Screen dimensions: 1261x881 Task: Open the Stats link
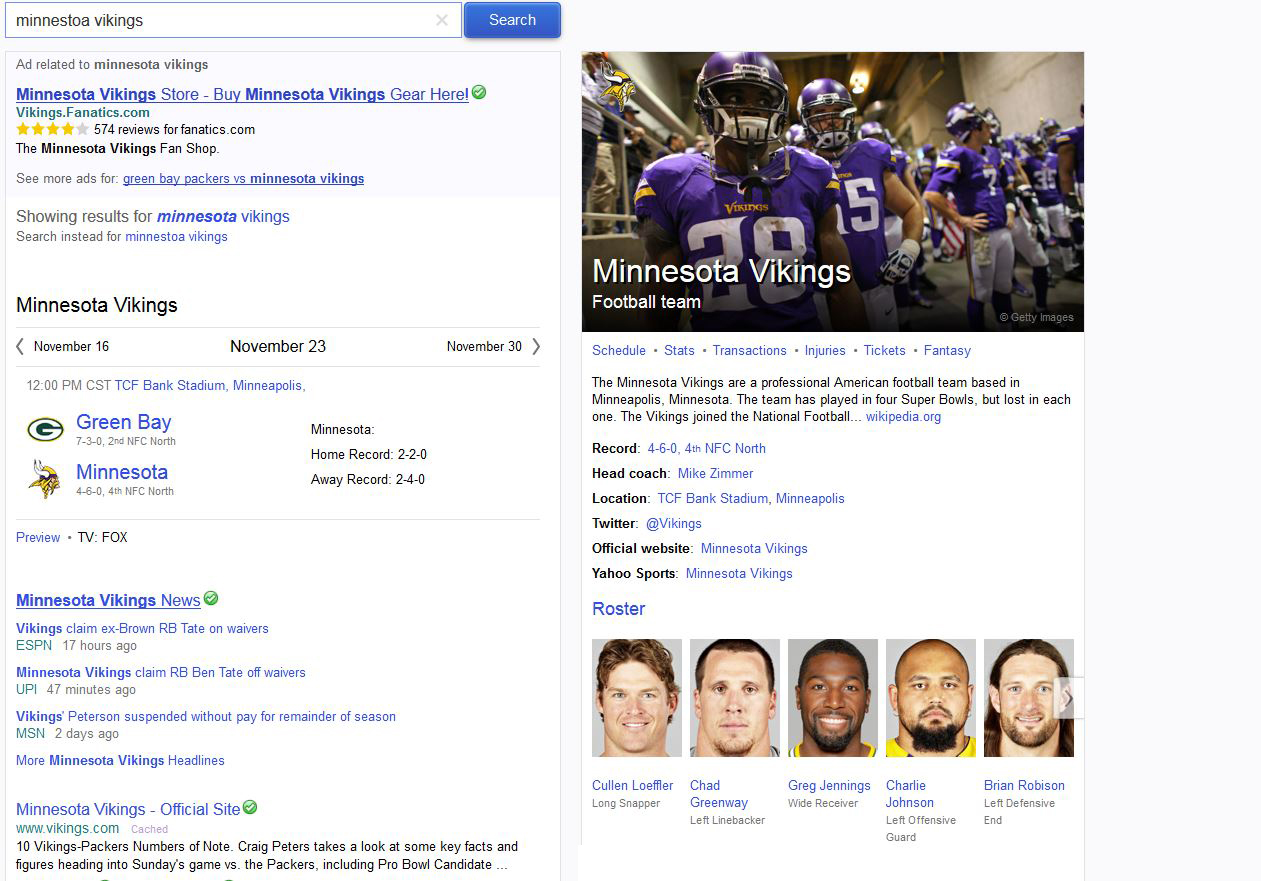679,351
